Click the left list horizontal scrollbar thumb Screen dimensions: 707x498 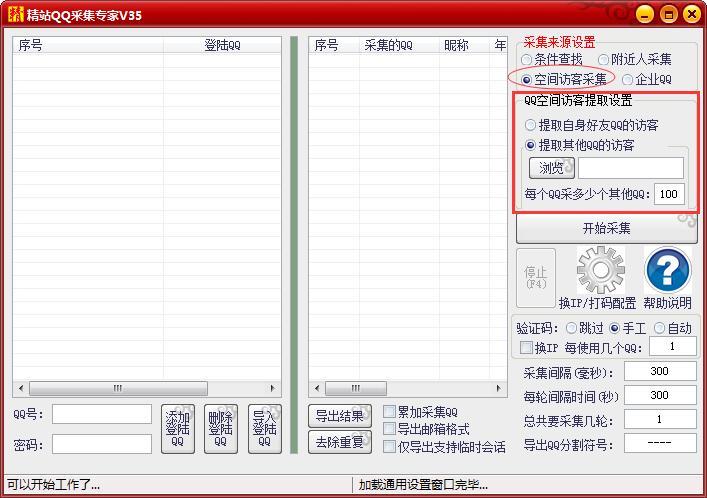(x=118, y=388)
